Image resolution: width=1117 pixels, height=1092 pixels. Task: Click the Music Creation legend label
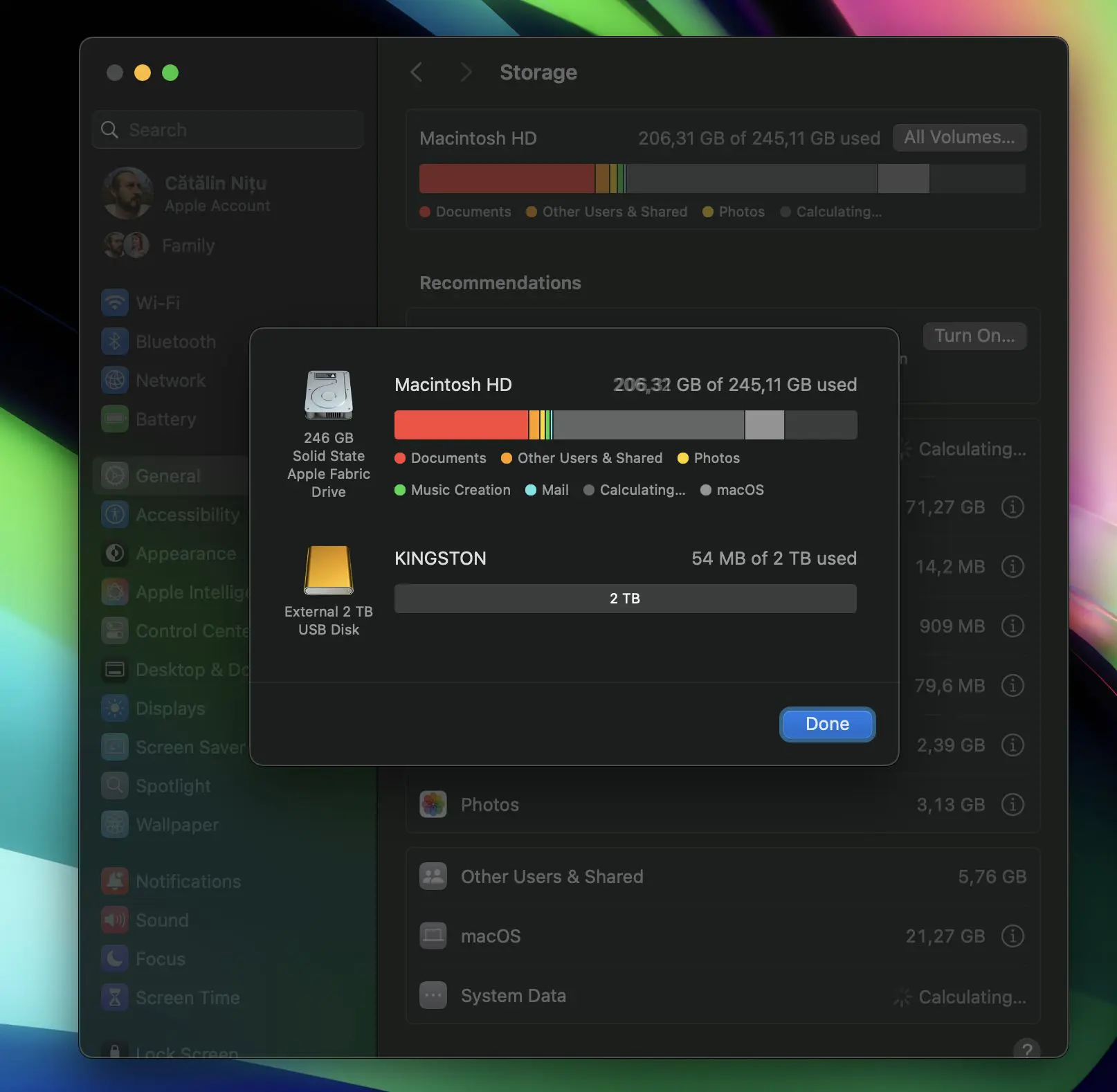click(460, 490)
